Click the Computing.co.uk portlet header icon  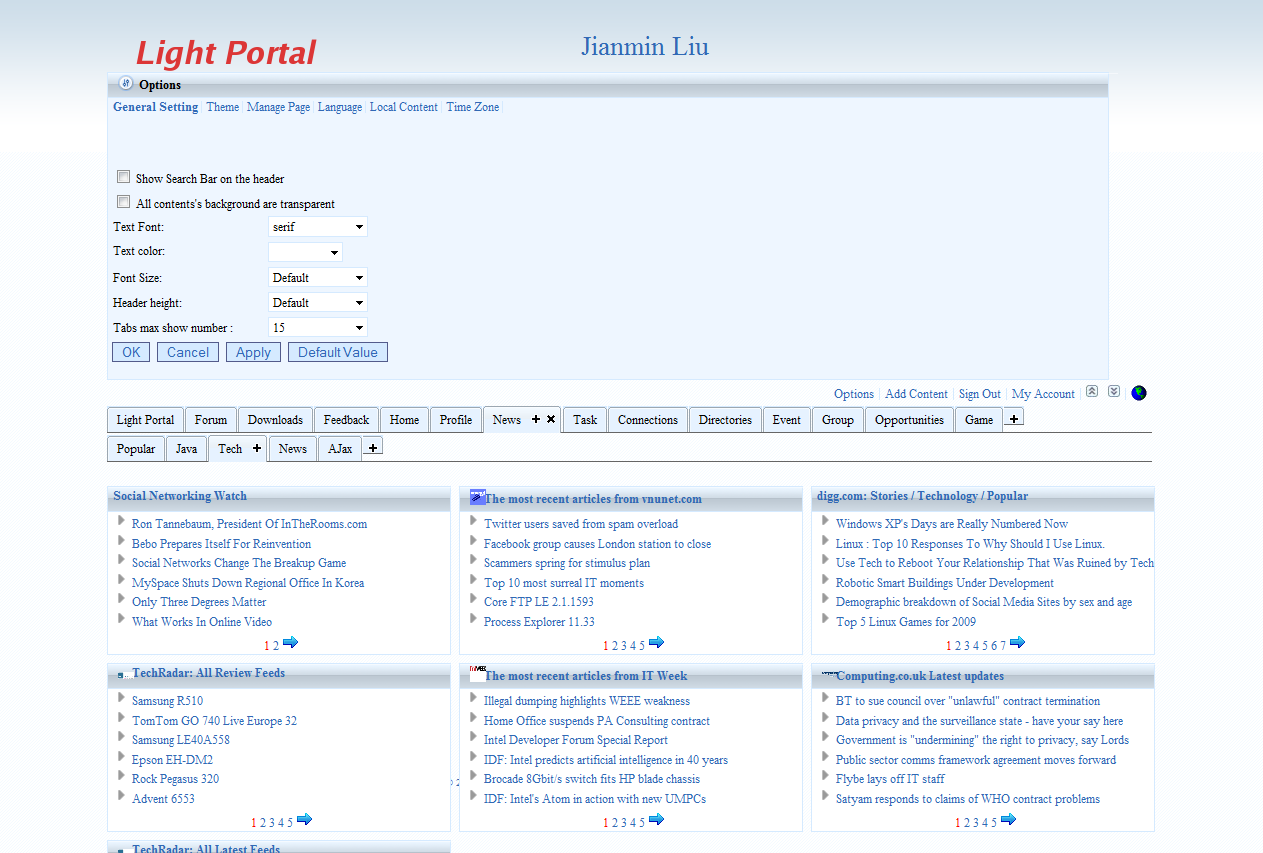(828, 674)
